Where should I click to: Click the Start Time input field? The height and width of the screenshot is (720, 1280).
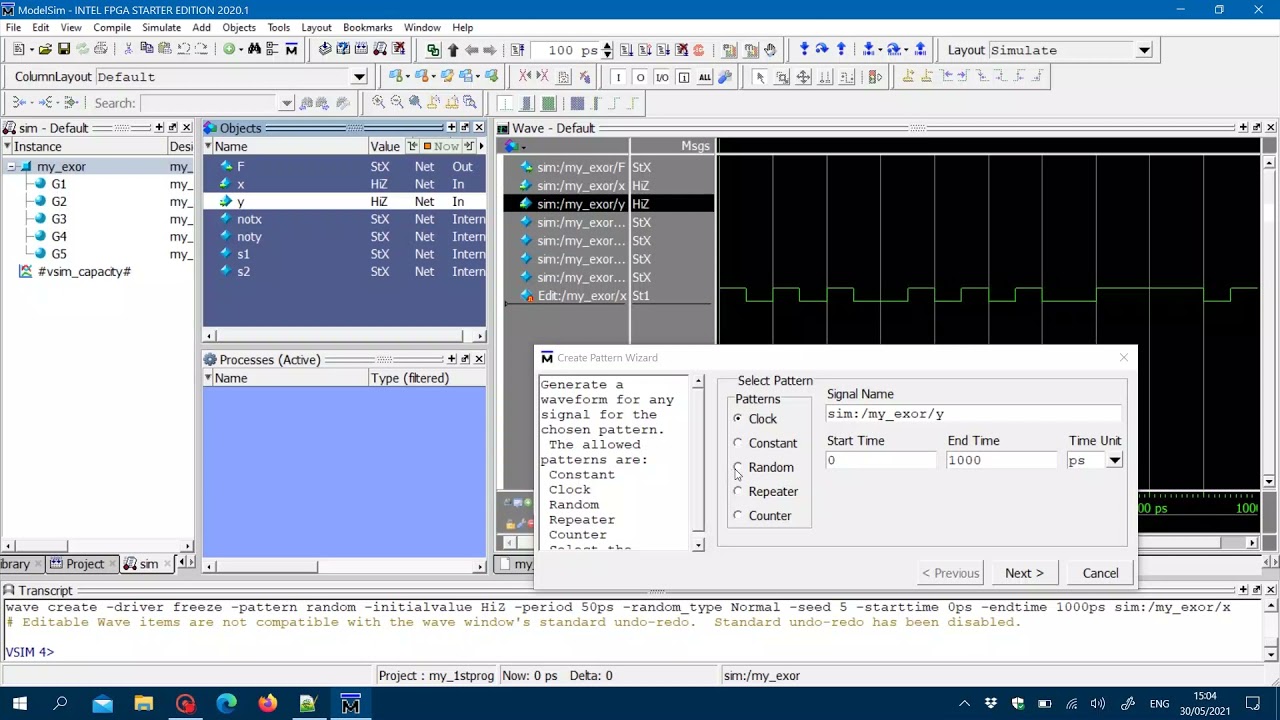point(881,460)
